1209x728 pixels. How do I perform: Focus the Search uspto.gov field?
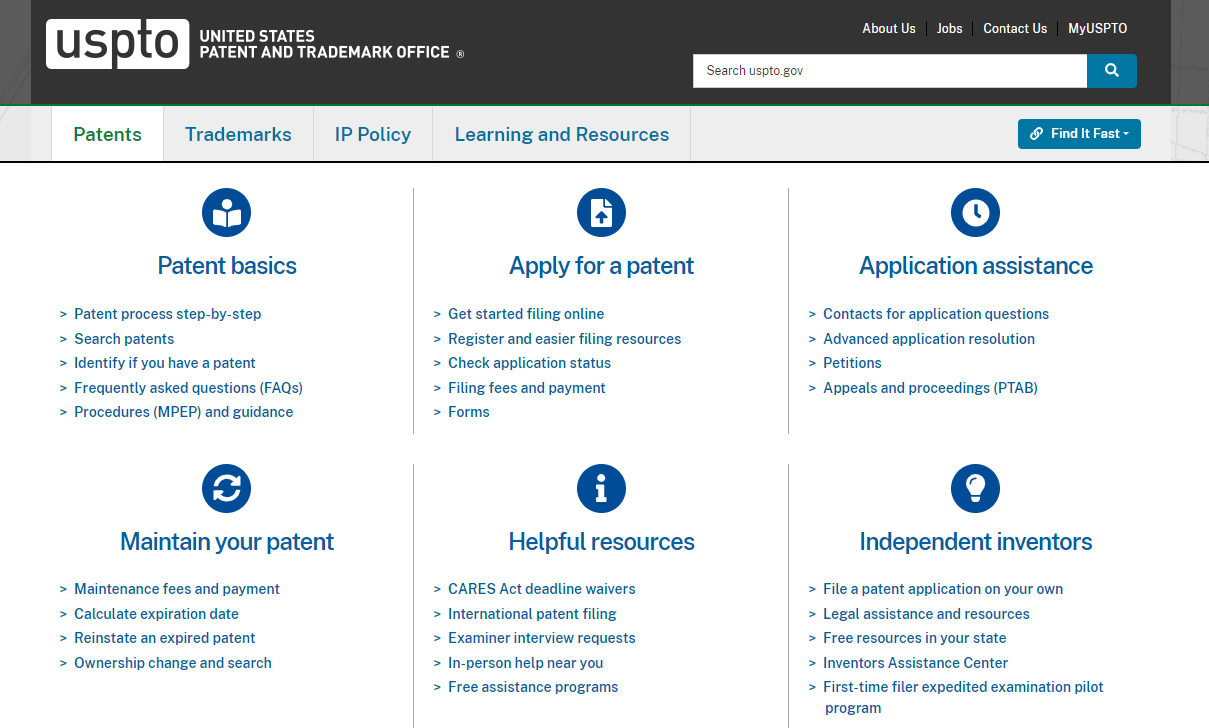click(x=890, y=71)
